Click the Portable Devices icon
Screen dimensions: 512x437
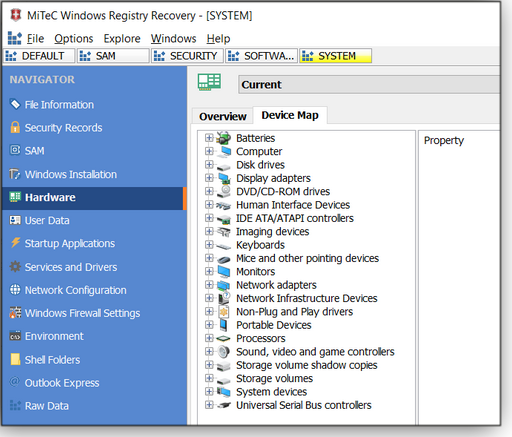(223, 325)
